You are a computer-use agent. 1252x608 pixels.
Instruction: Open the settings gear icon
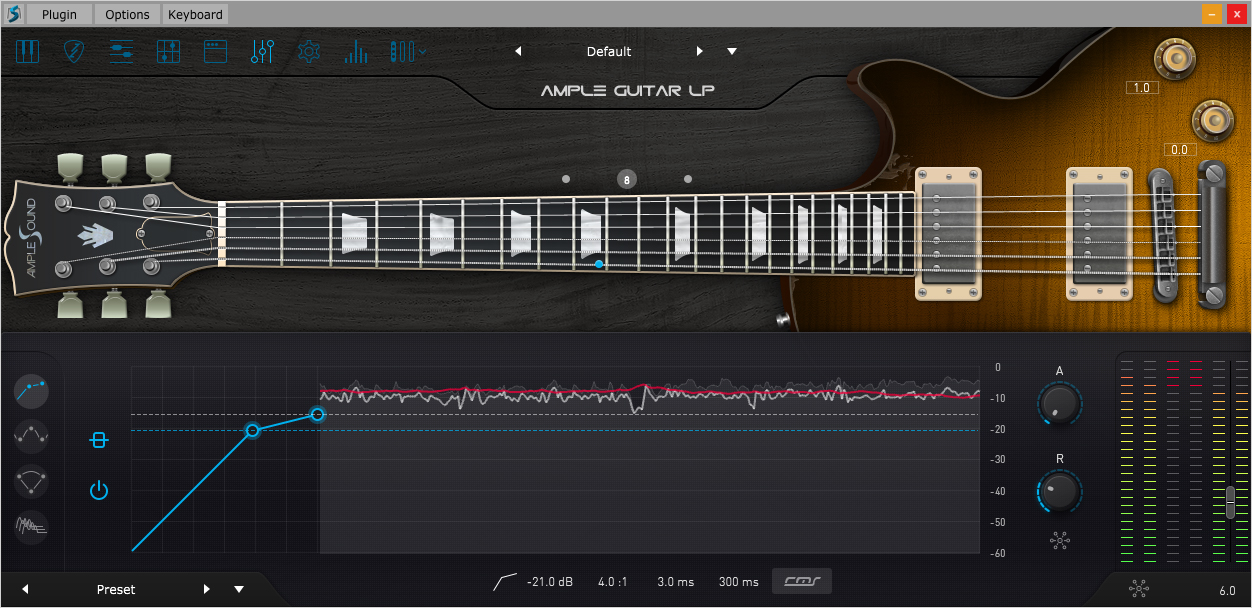tap(309, 51)
